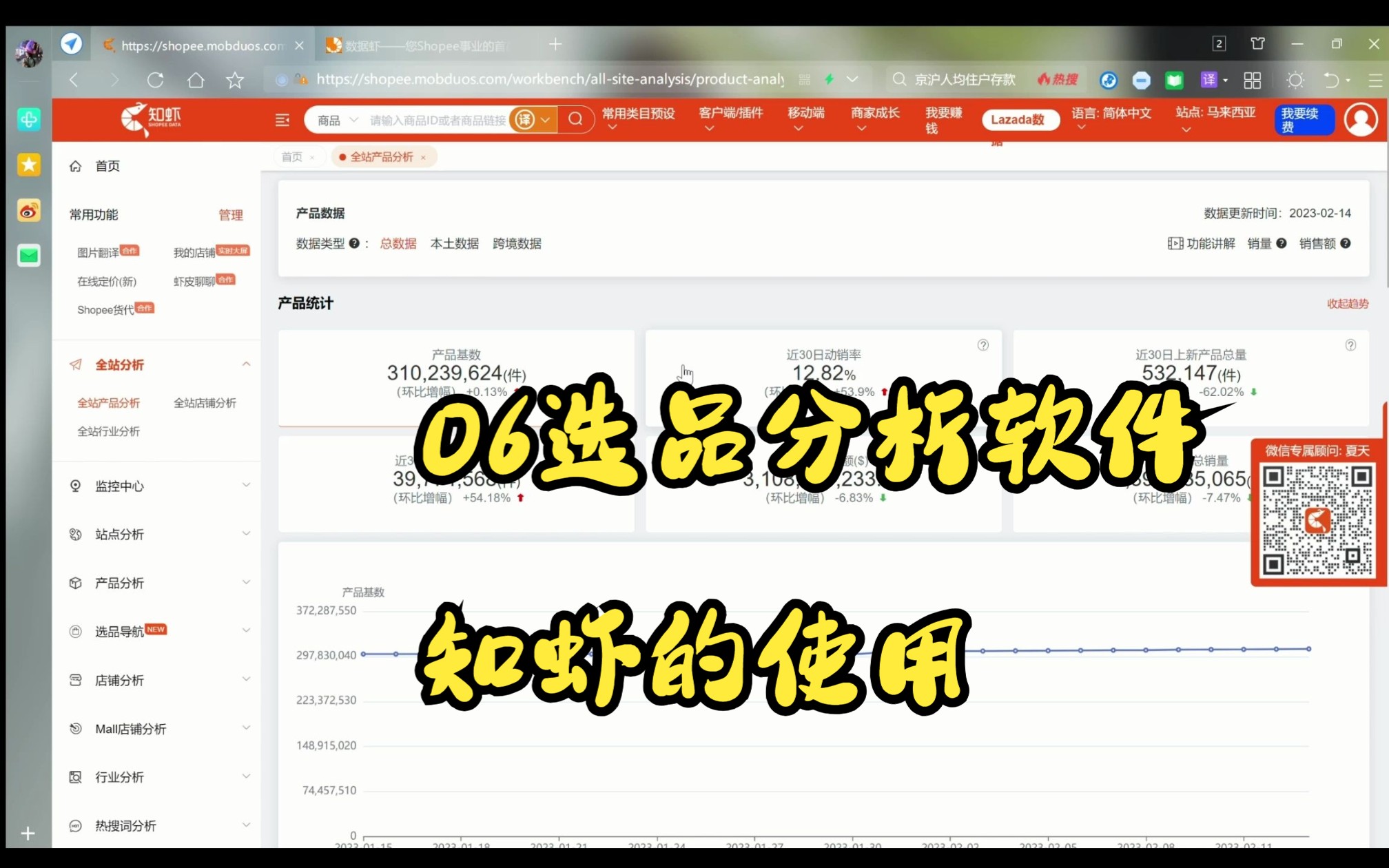Expand the 店铺分析 menu section

click(x=246, y=679)
